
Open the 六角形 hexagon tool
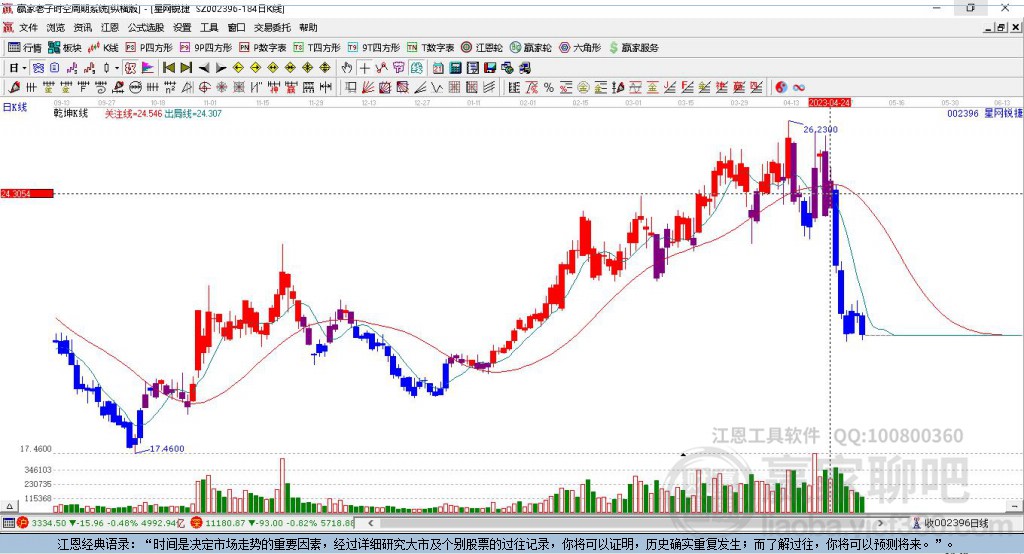(579, 48)
